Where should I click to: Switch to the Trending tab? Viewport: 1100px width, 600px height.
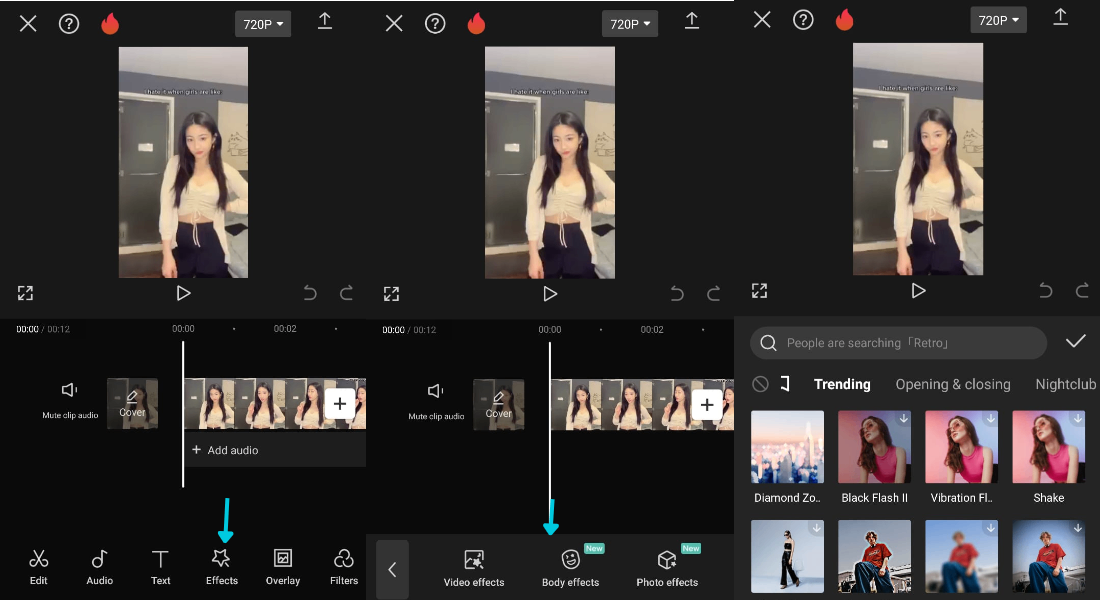(x=842, y=384)
